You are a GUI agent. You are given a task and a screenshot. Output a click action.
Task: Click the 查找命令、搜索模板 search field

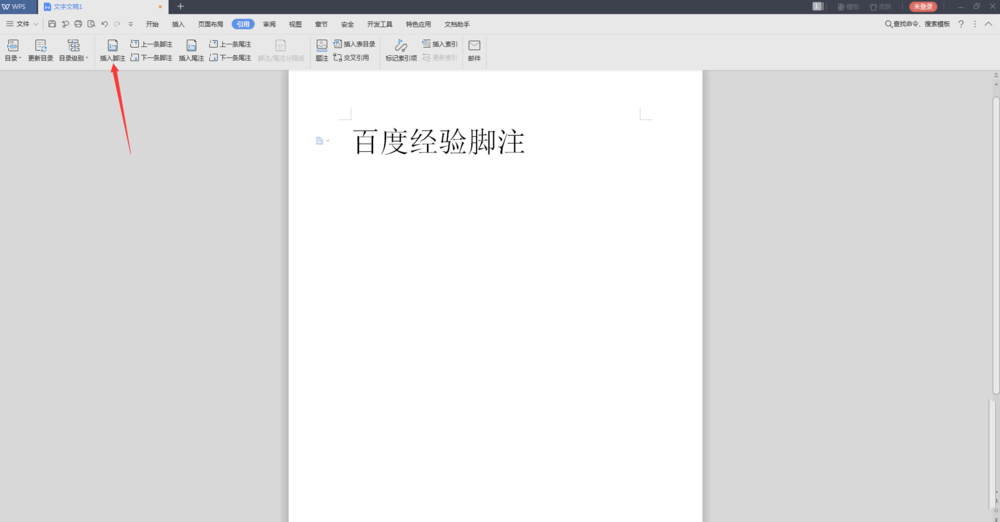[x=917, y=24]
